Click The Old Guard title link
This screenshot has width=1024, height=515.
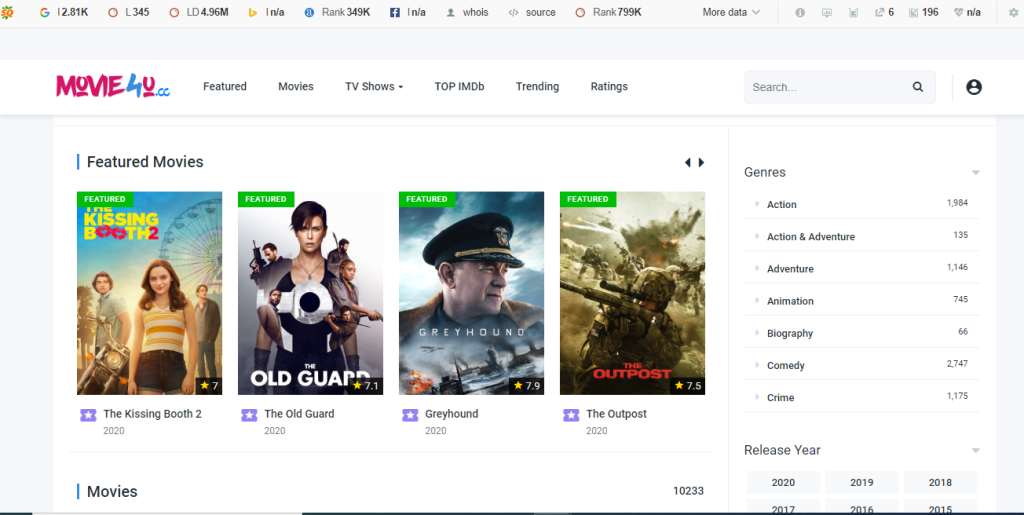point(299,414)
